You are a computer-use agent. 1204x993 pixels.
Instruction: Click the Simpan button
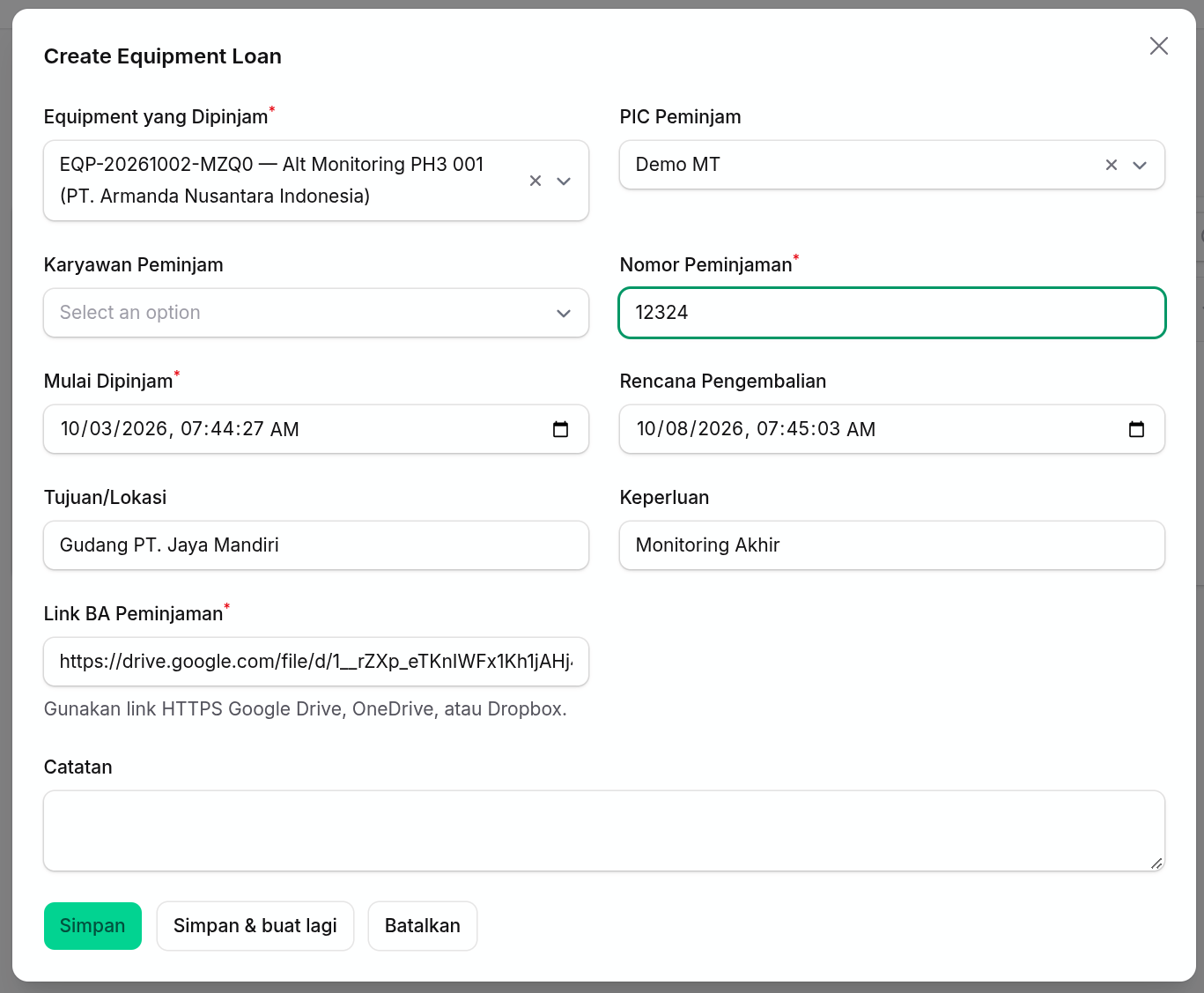pyautogui.click(x=92, y=926)
